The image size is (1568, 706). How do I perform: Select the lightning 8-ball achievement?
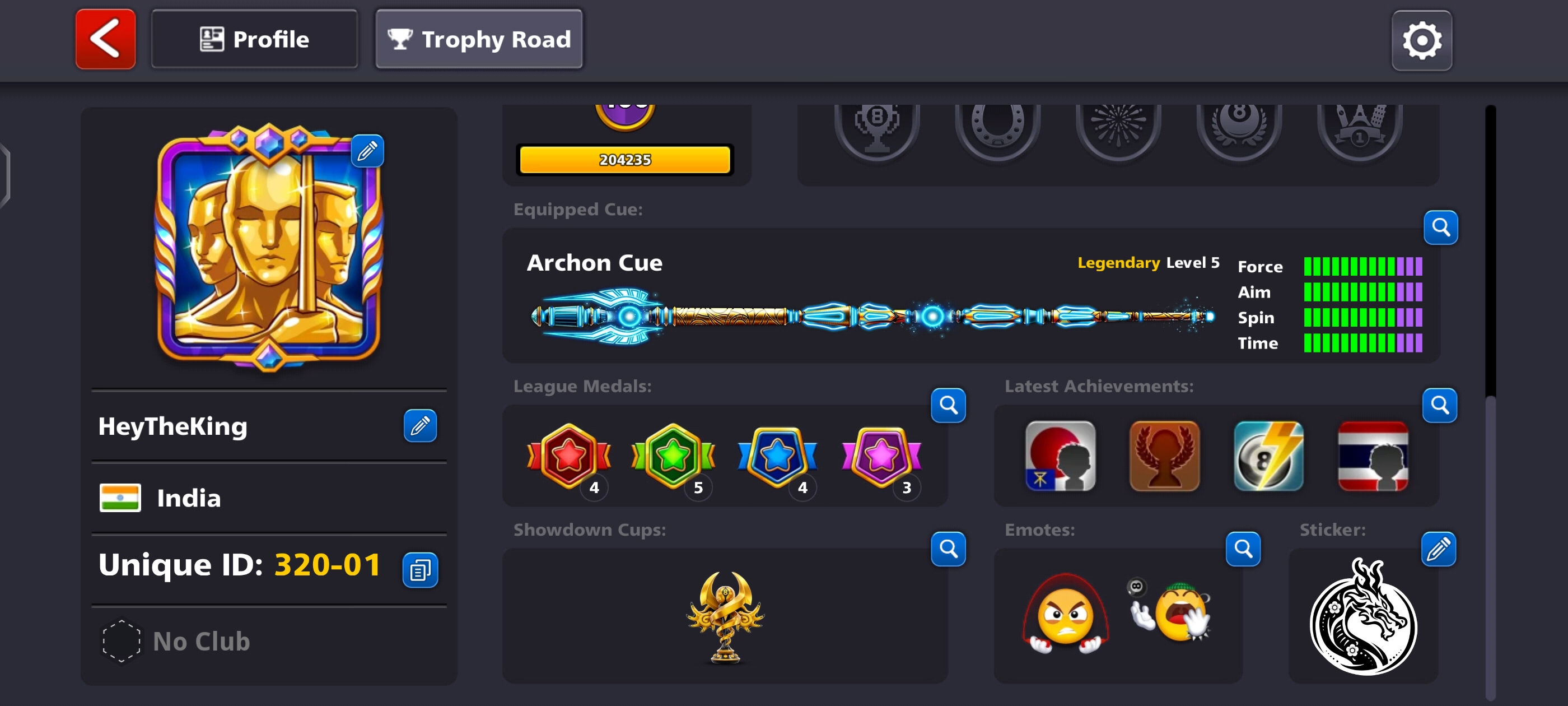[1268, 456]
